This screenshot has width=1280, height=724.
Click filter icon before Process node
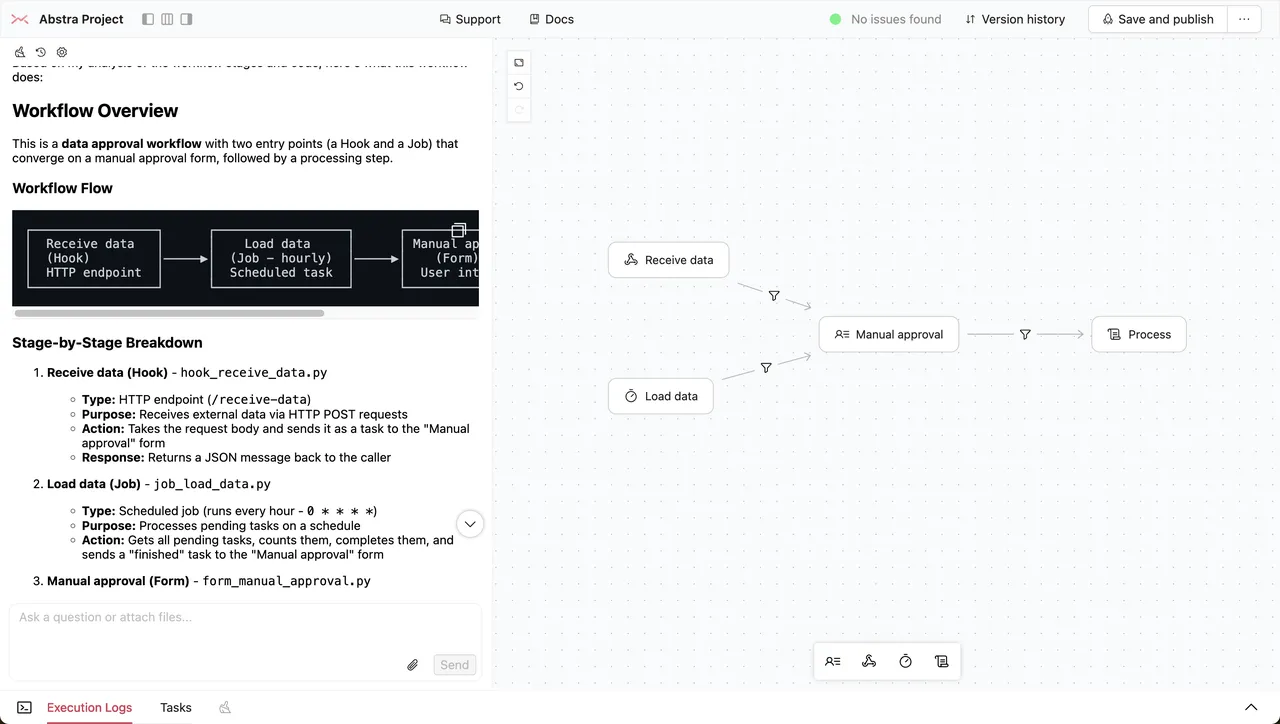[1025, 334]
